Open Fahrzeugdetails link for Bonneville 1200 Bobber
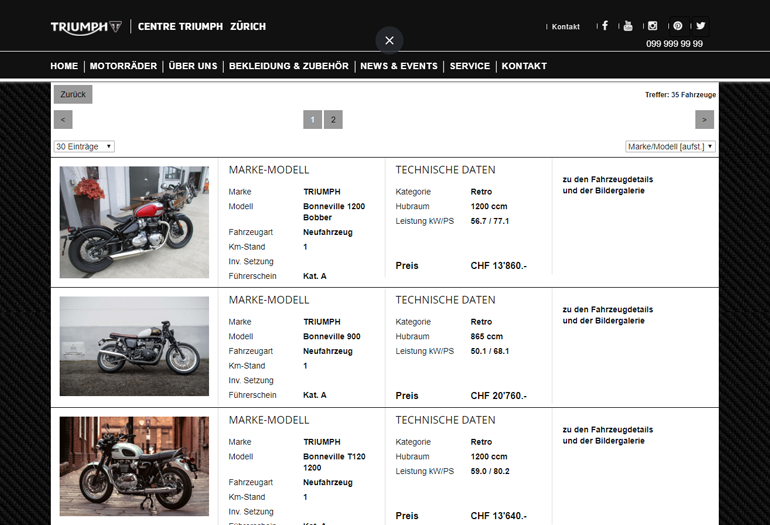 pos(608,185)
